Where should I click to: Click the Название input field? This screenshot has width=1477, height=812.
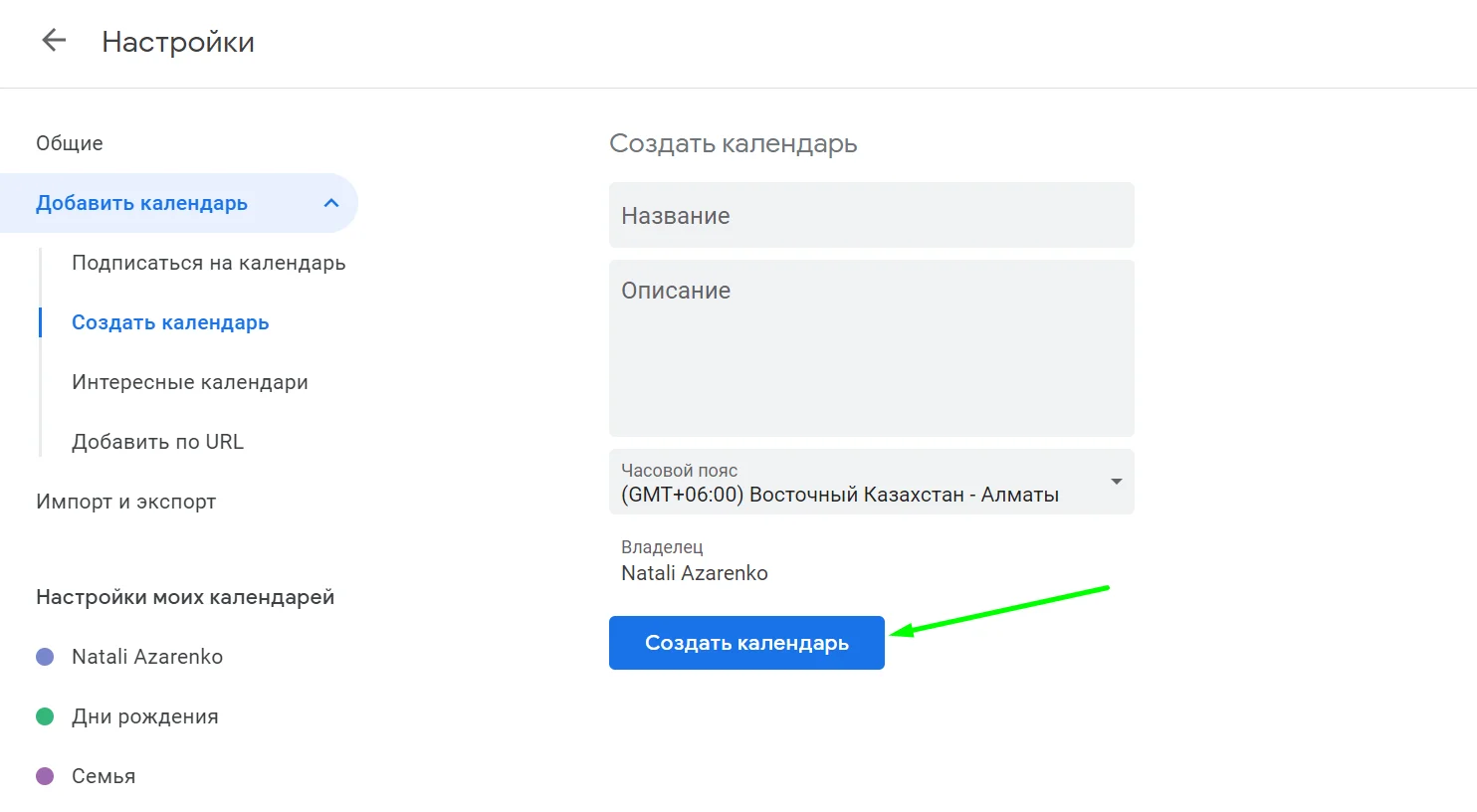tap(871, 215)
